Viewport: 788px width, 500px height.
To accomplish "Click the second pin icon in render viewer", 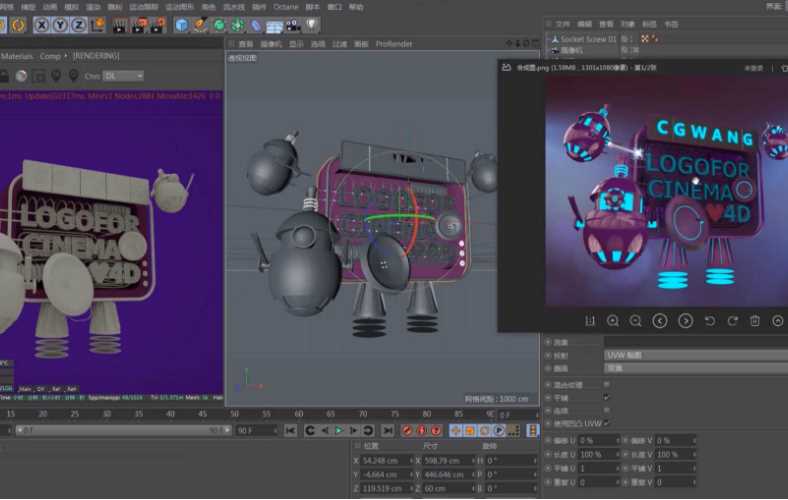I will [74, 76].
